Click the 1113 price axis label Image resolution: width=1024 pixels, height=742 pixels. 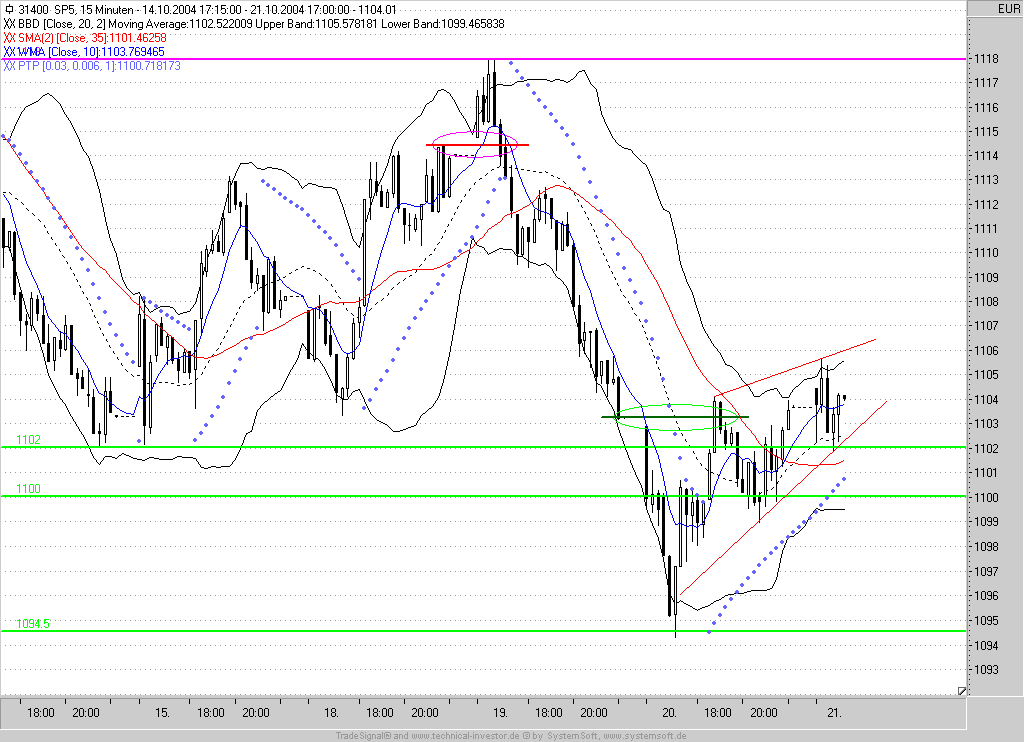986,180
